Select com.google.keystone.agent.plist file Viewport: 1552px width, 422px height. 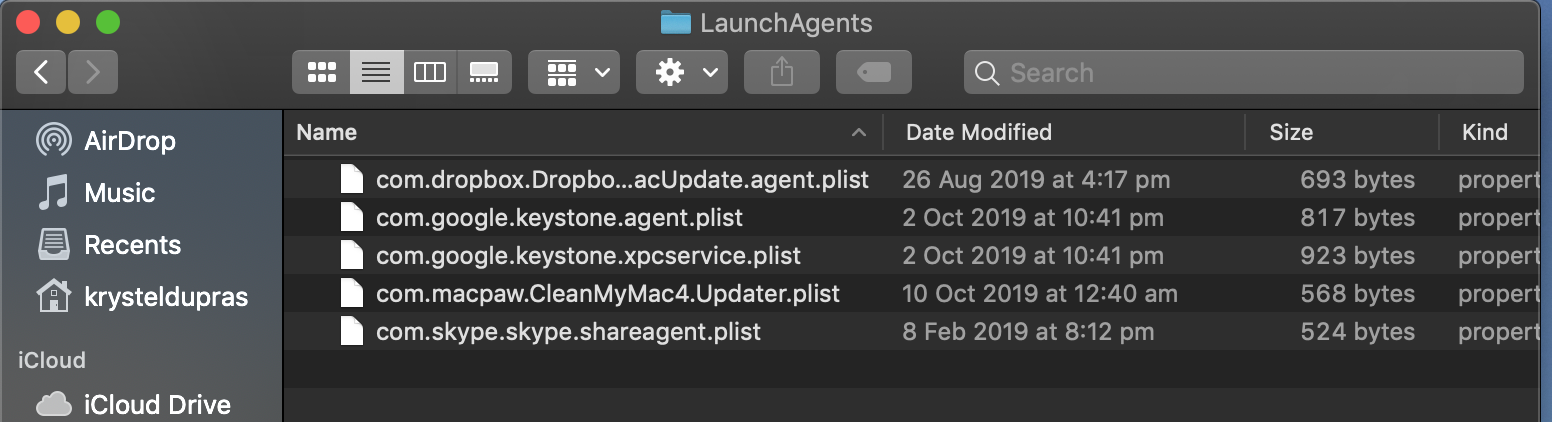tap(559, 217)
